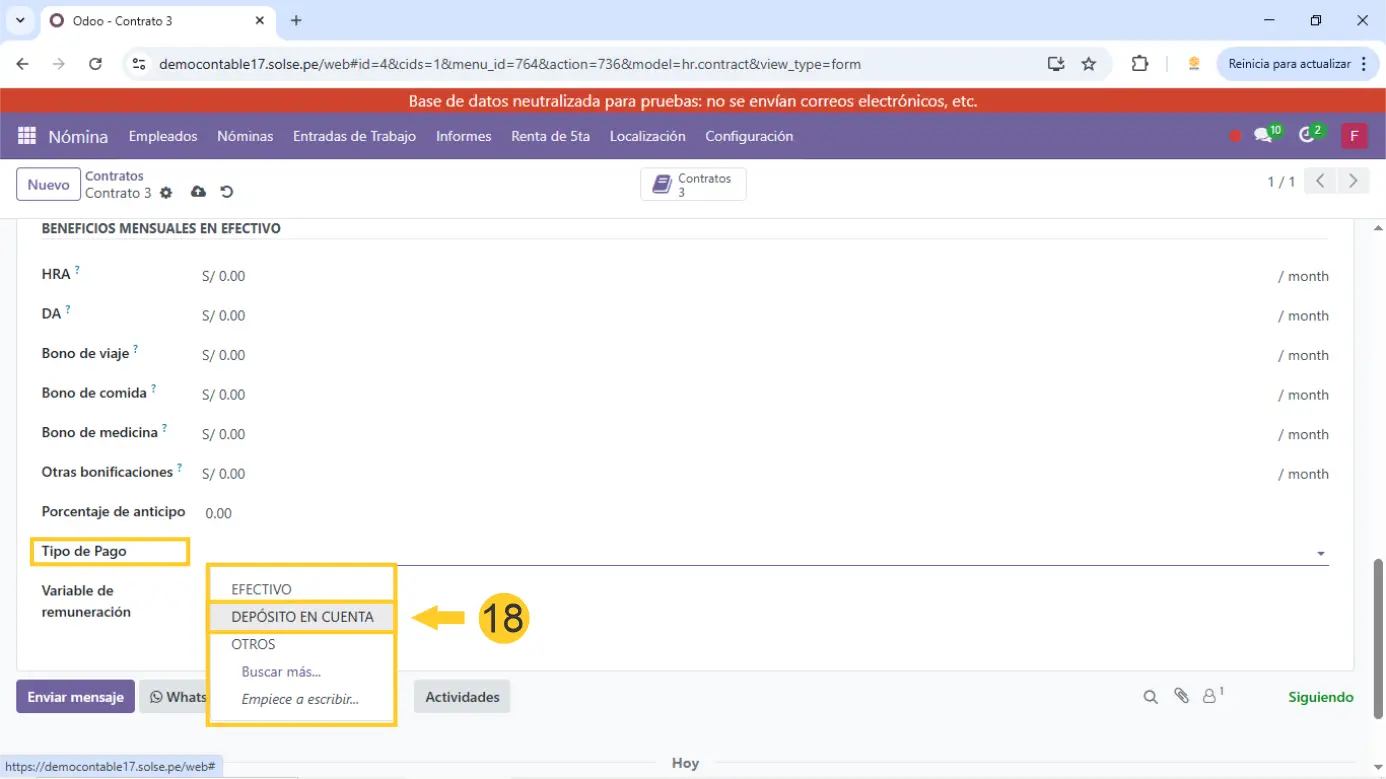Click the paperclip attachments icon
The image size is (1386, 779).
click(1181, 696)
